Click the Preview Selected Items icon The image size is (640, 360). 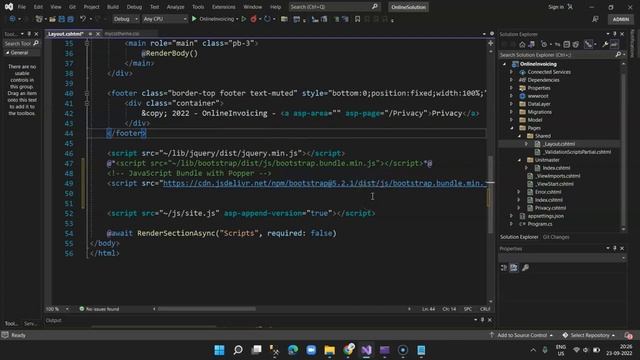(x=614, y=44)
